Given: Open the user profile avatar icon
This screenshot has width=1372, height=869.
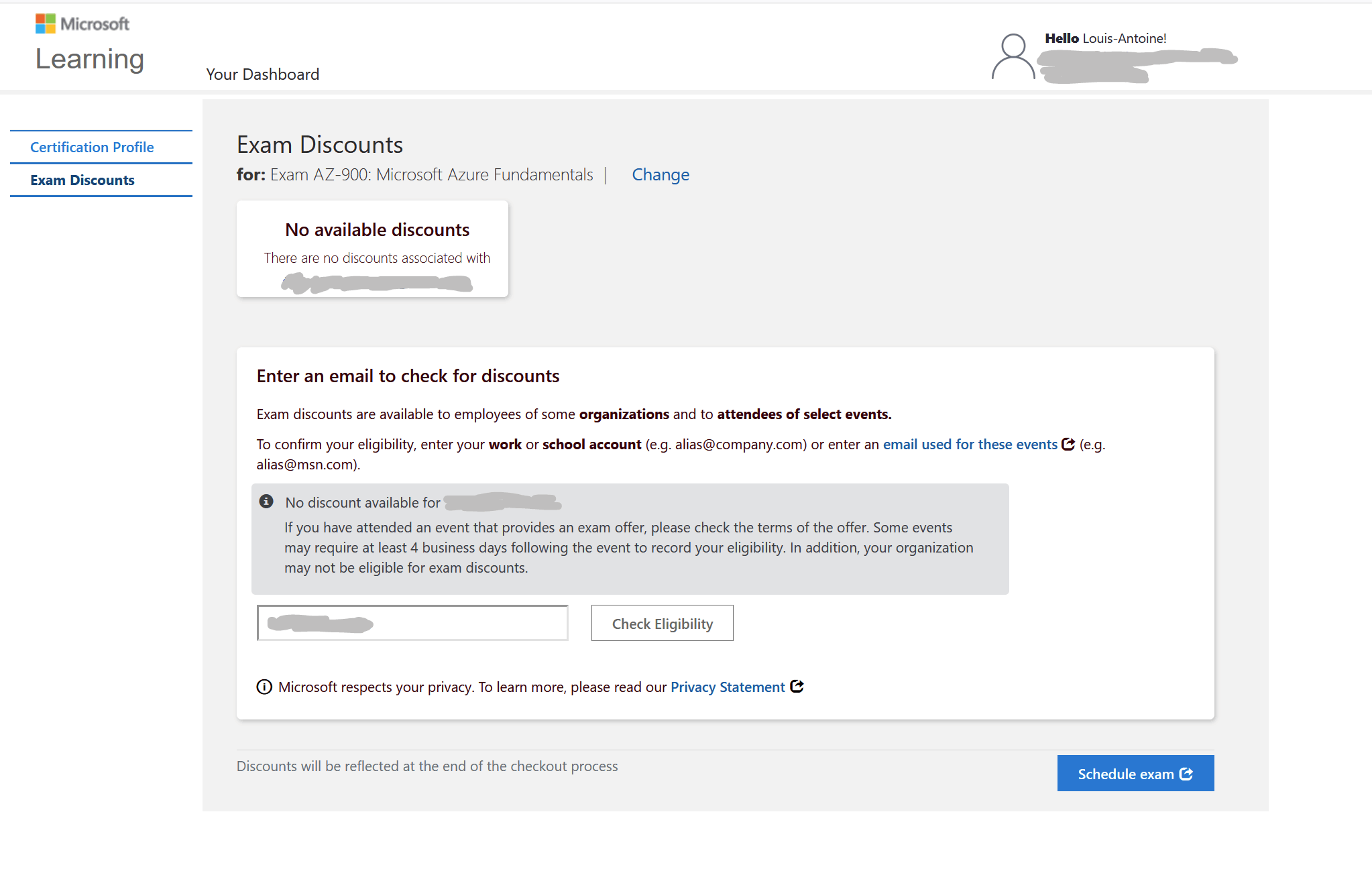Looking at the screenshot, I should [x=1013, y=57].
